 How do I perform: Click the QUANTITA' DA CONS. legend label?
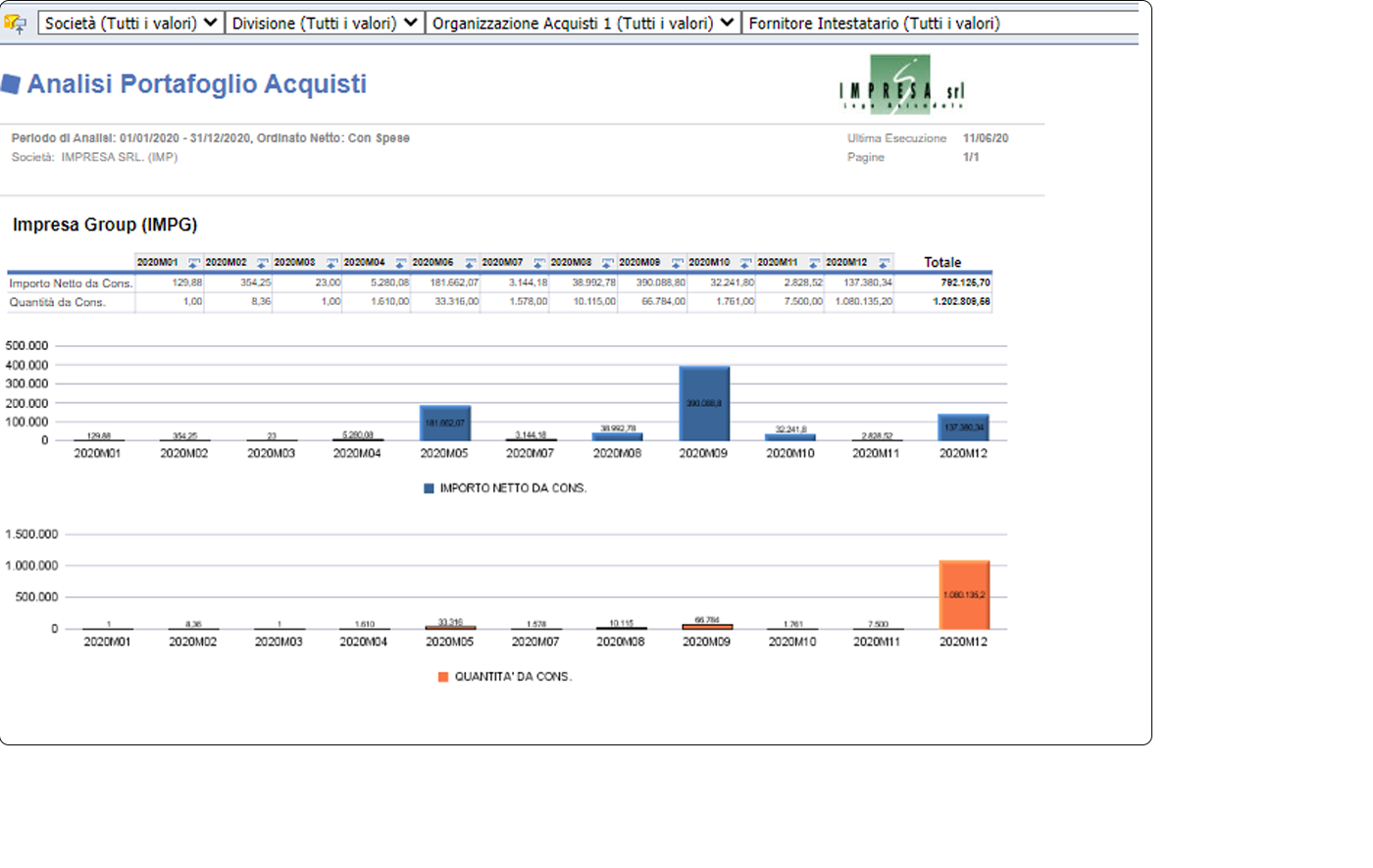(513, 677)
